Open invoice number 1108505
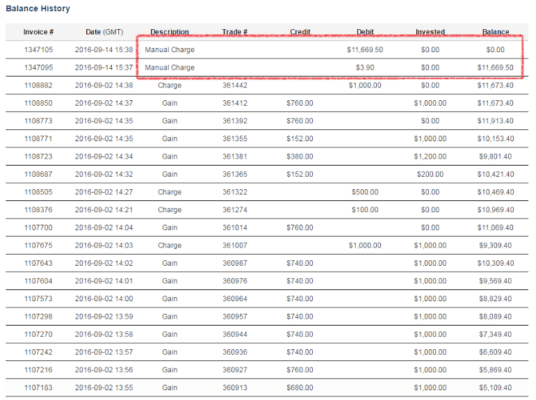The height and width of the screenshot is (400, 536). (38, 192)
